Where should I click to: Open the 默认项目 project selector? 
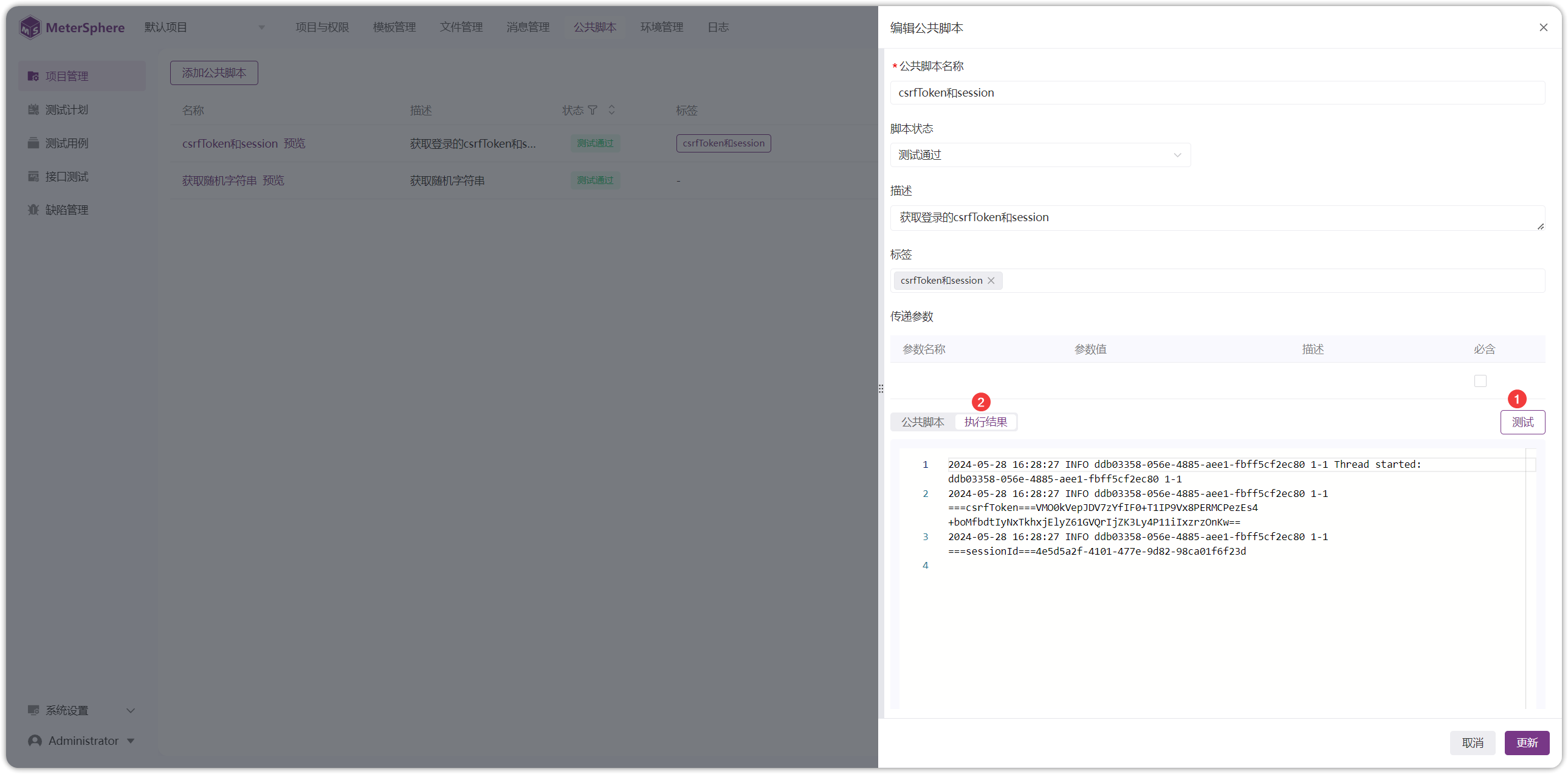click(205, 27)
